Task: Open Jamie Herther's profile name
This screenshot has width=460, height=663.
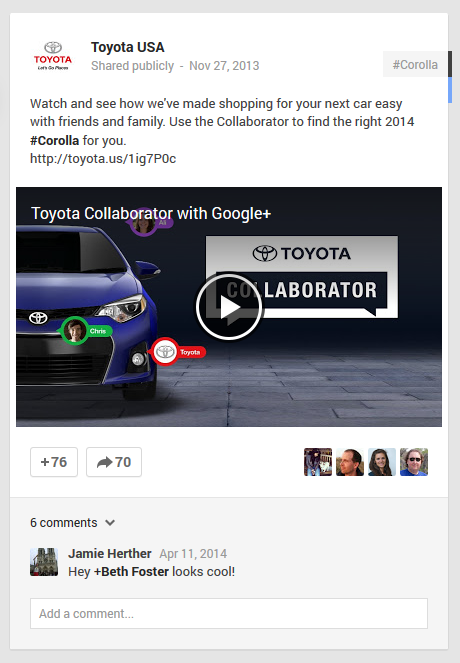Action: coord(110,553)
